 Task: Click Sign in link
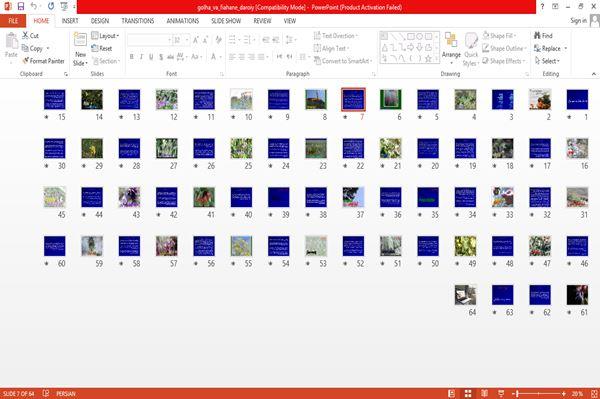click(578, 21)
